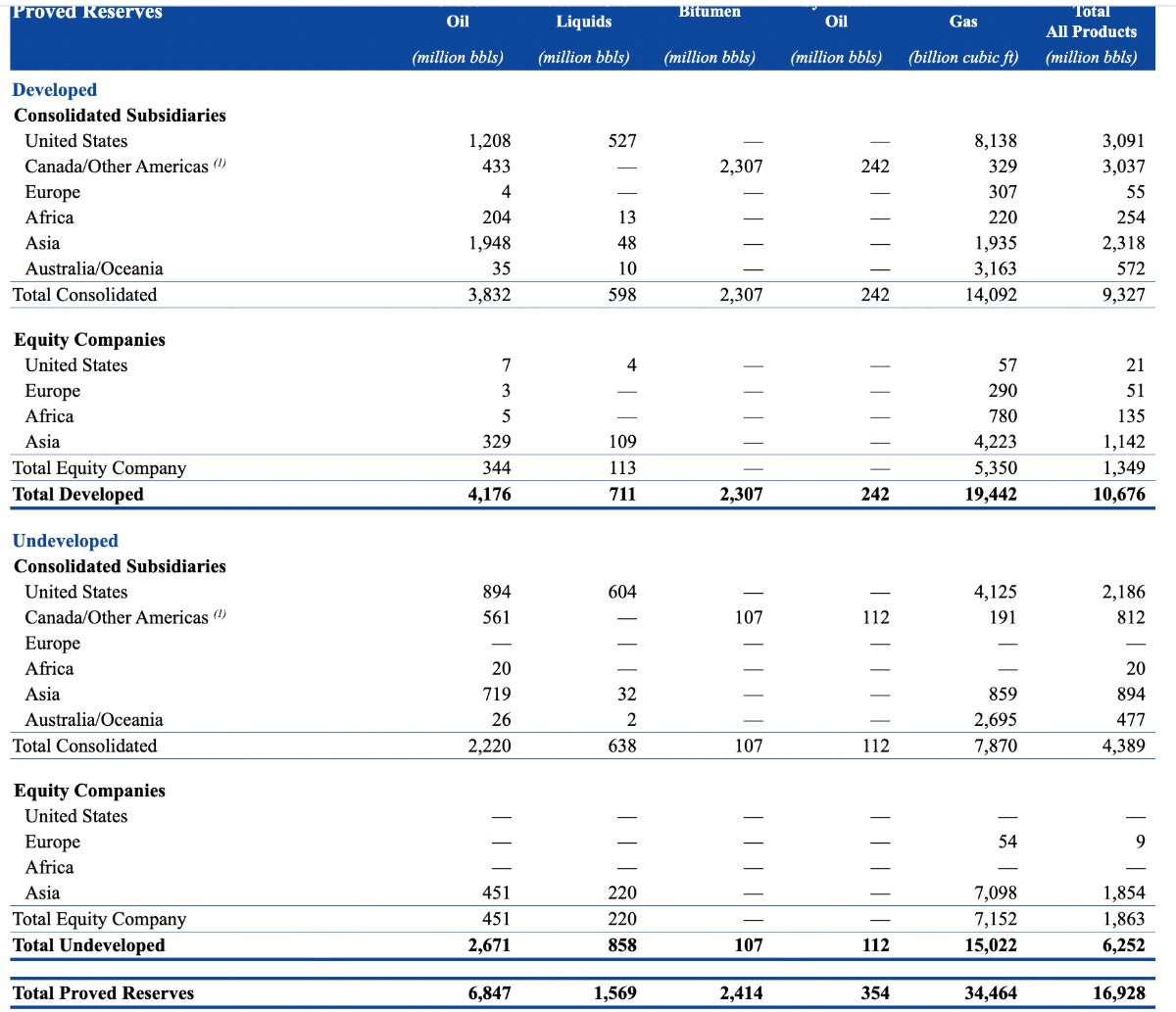1176x1012 pixels.
Task: Click the Total Equity Company value 1,349
Action: click(1123, 468)
